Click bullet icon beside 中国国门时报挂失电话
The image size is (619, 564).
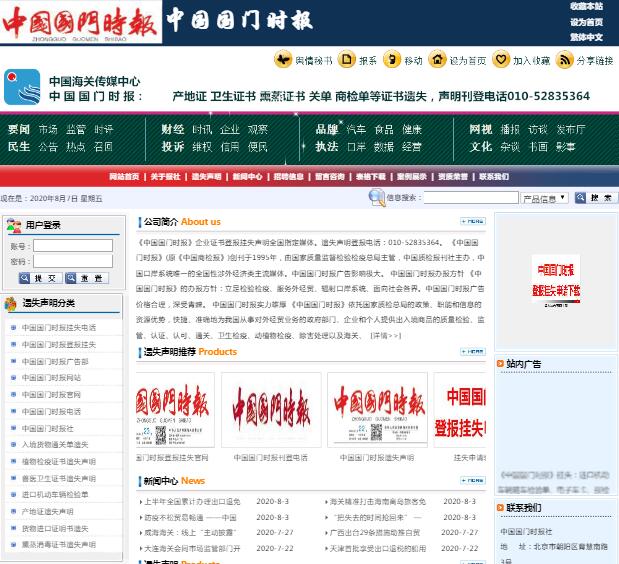pos(13,327)
